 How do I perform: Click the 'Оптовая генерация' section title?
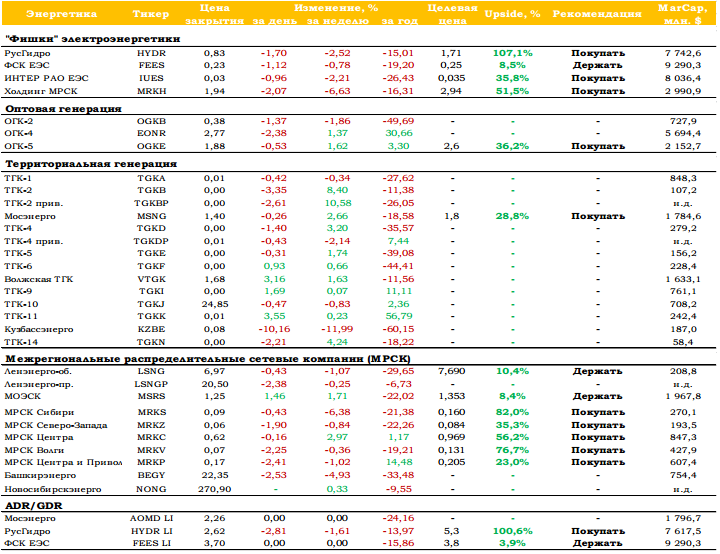tap(63, 109)
